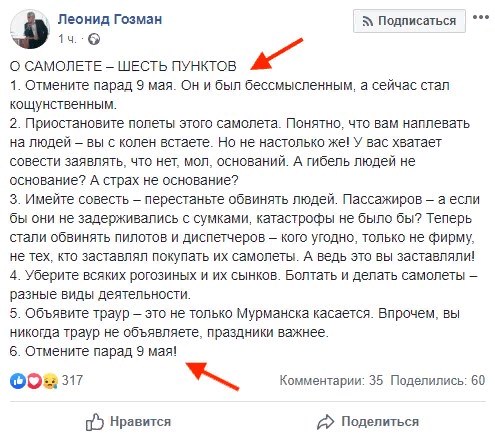Click the Поделиться share button
The width and height of the screenshot is (495, 438).
[x=368, y=422]
